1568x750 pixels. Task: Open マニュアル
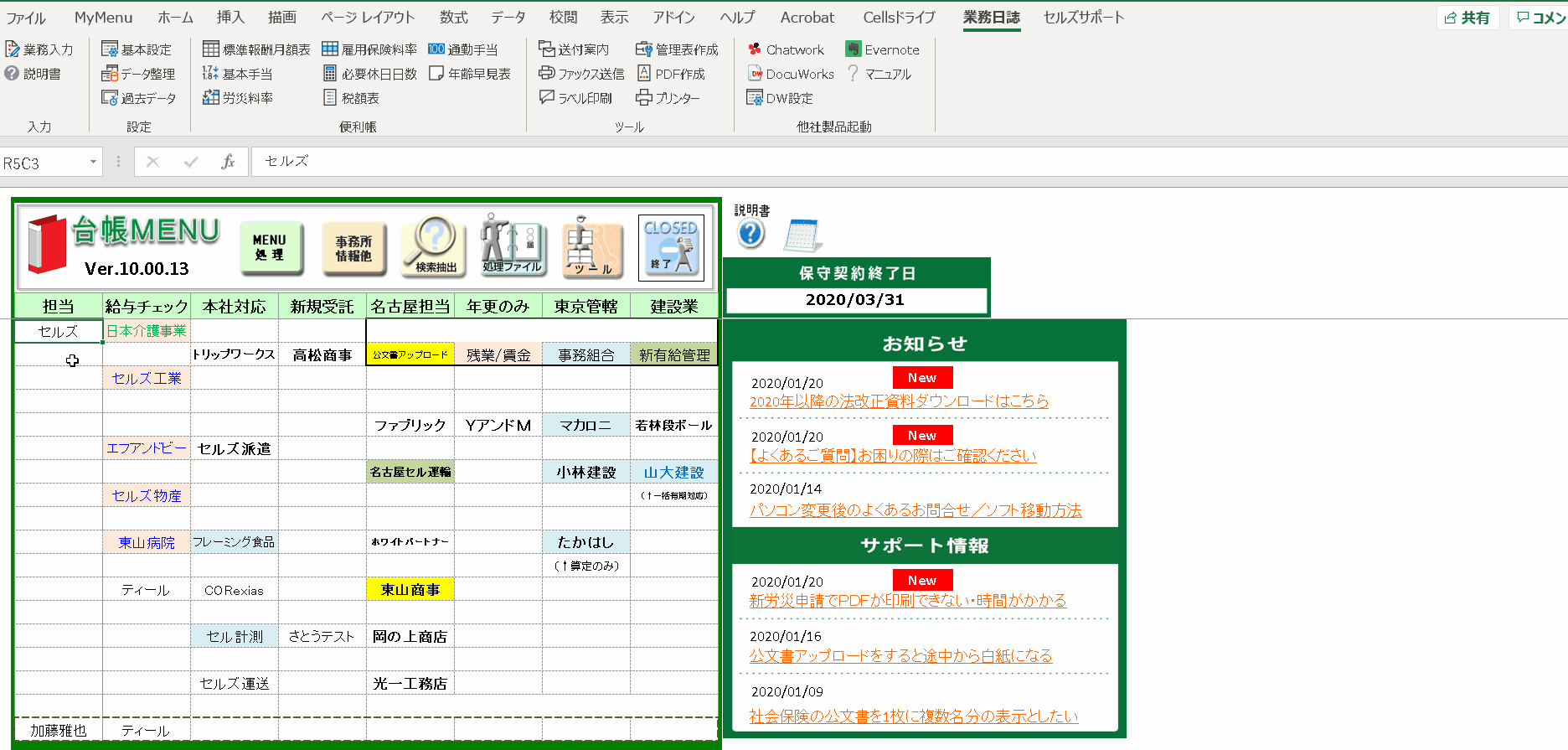(x=879, y=74)
